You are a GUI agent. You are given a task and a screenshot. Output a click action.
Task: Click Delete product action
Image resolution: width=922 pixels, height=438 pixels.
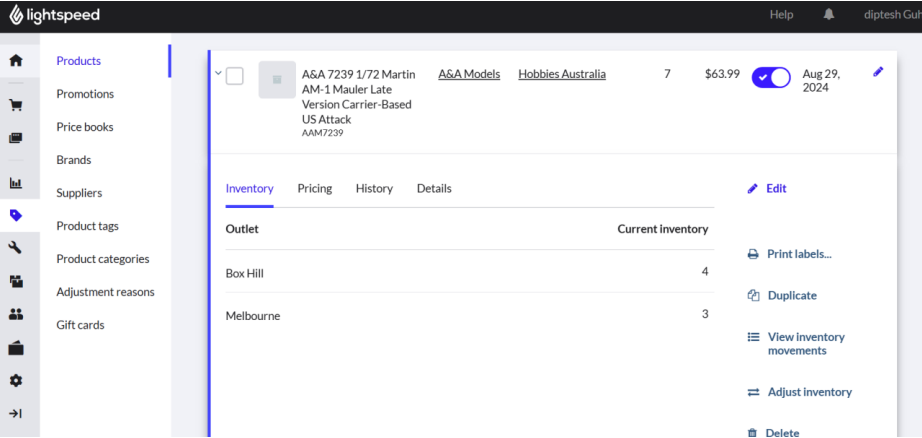tap(773, 433)
